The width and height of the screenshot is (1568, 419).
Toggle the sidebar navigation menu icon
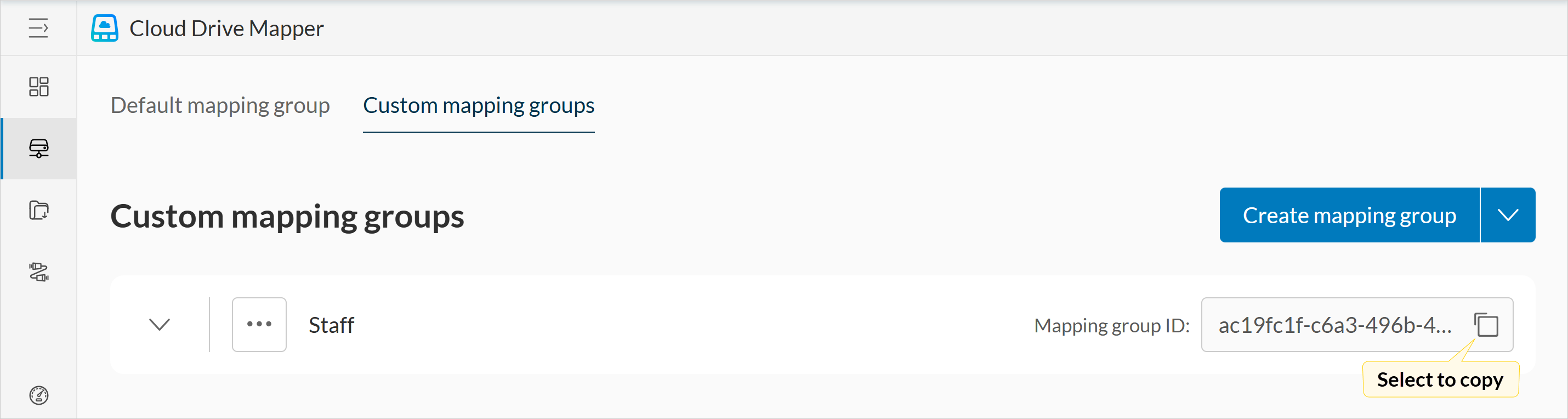click(x=38, y=28)
